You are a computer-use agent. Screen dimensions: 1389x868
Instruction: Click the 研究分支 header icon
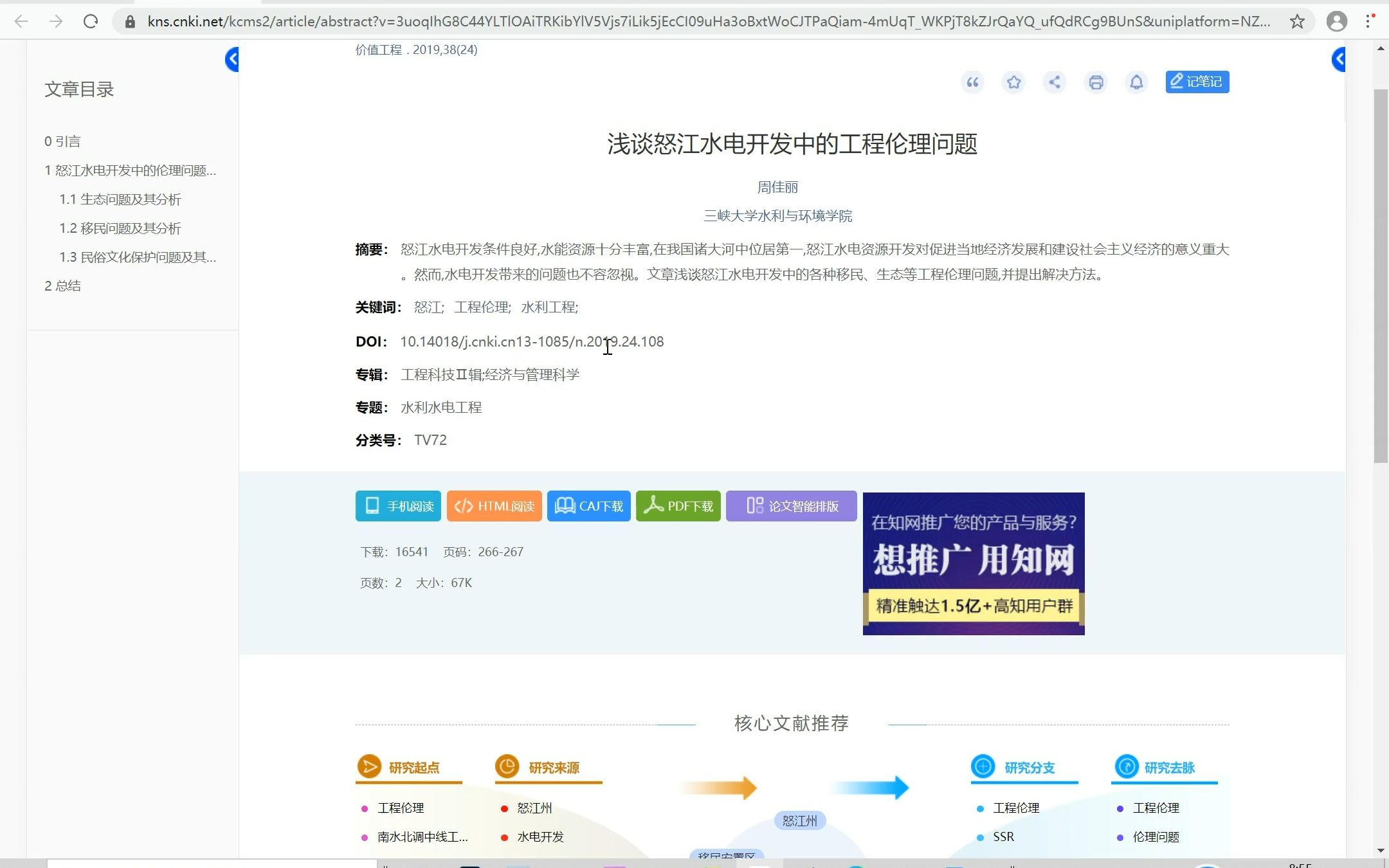(x=983, y=766)
